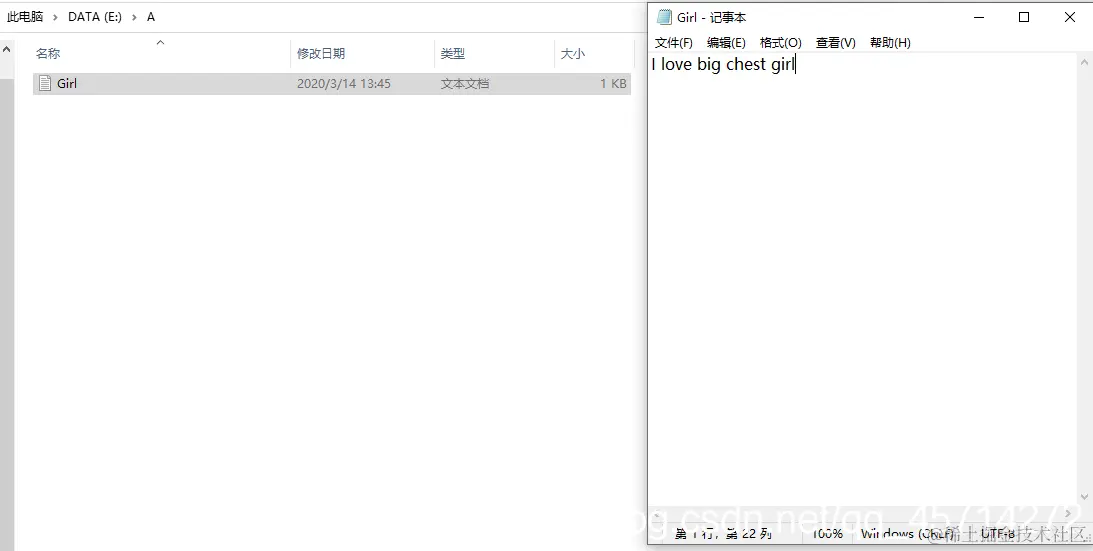
Task: Click 此电脑 in the Explorer breadcrumb
Action: pos(25,17)
